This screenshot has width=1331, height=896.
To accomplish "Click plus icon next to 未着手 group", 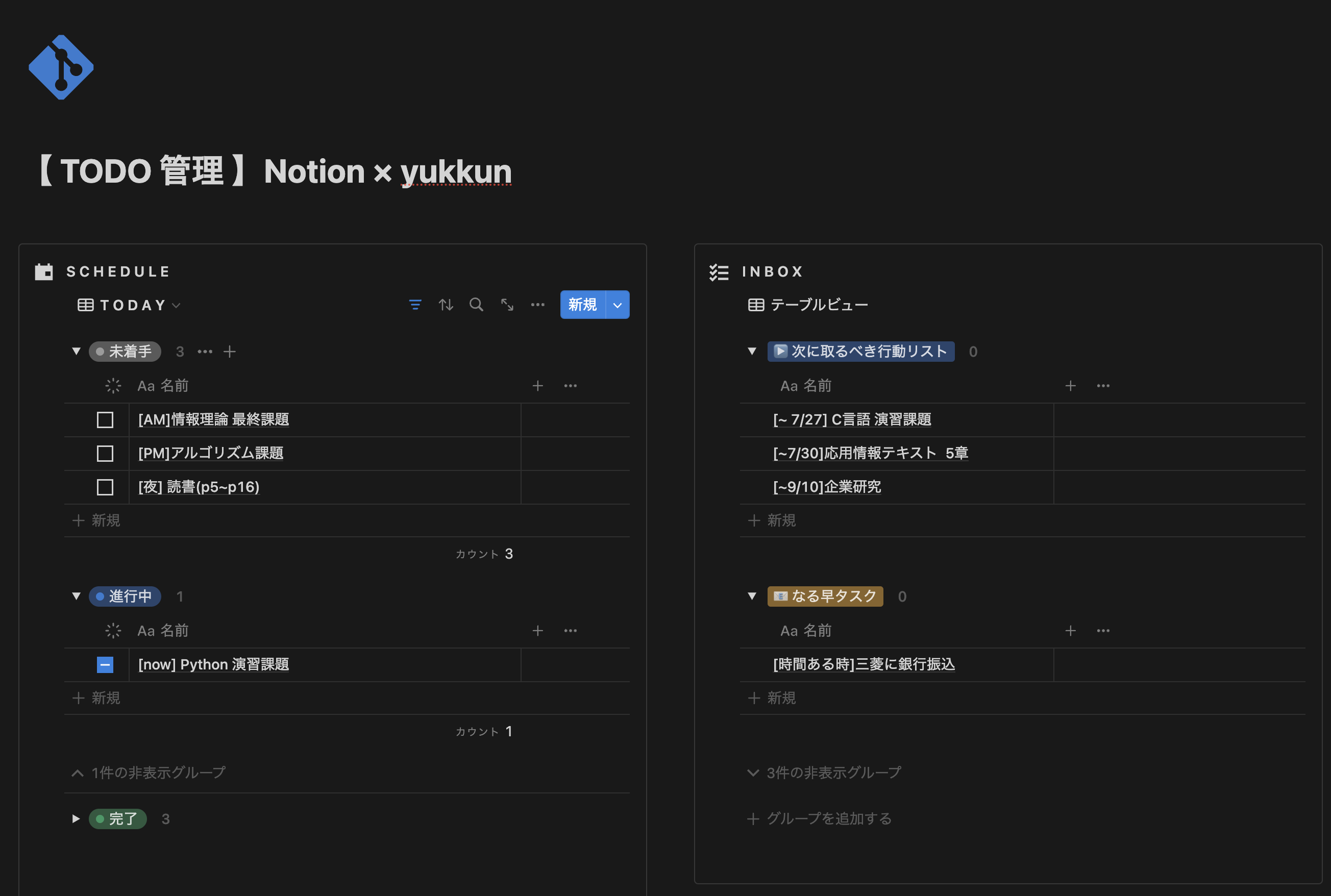I will click(x=229, y=352).
